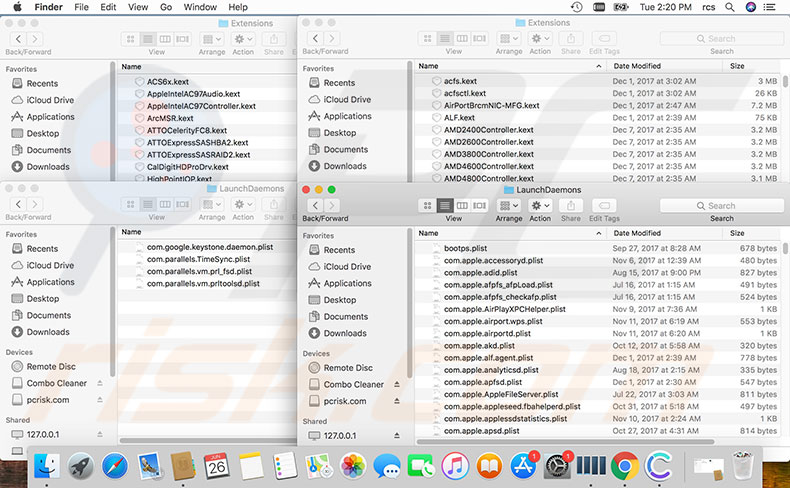Launch Calendar from the Dock

tap(217, 466)
